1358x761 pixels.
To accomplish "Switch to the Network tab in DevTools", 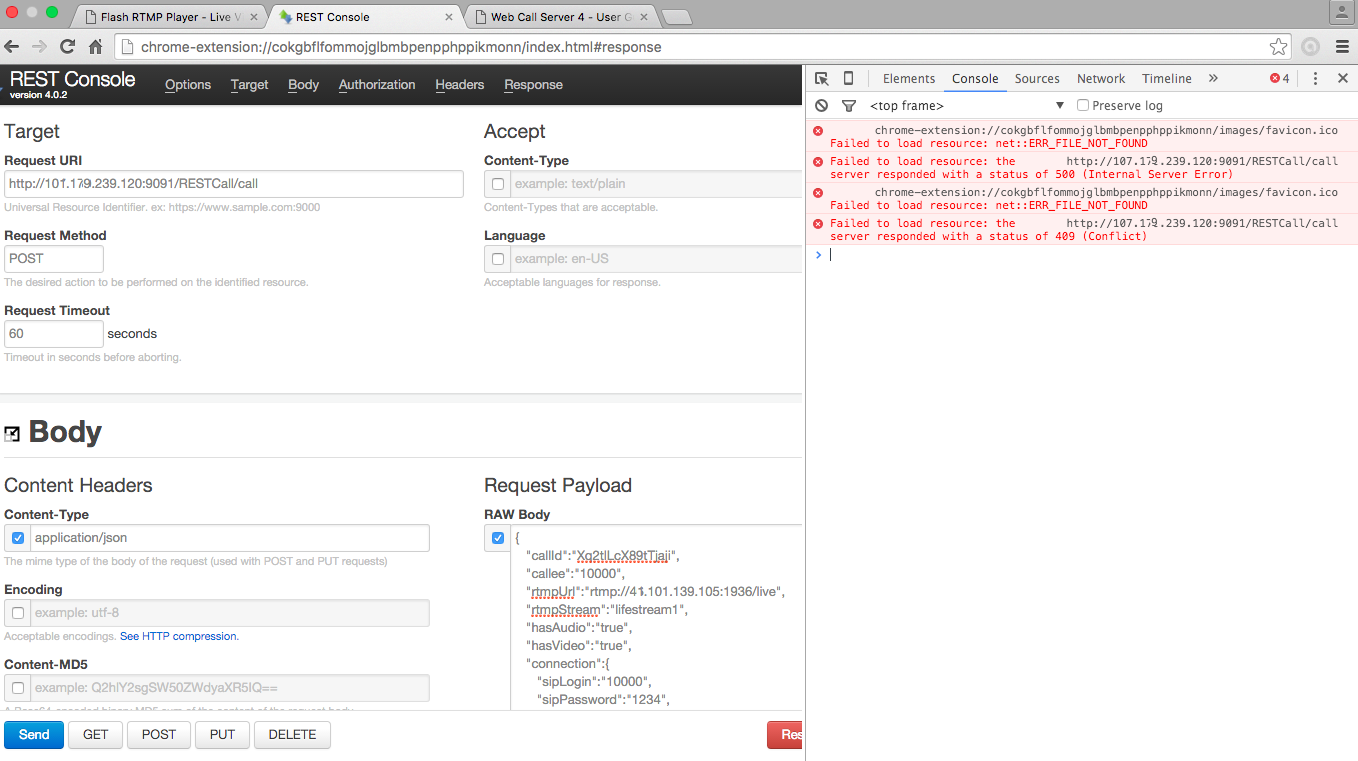I will [1101, 78].
